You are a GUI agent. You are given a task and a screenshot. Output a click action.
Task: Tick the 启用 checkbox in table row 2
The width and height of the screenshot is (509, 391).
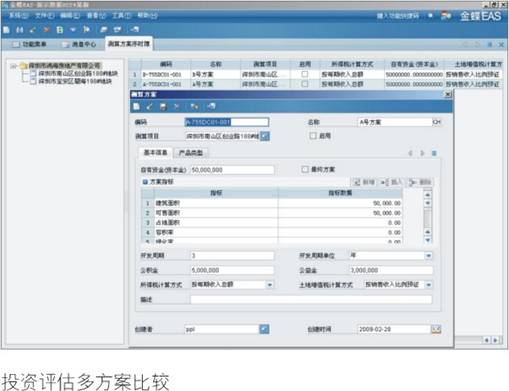click(x=305, y=84)
